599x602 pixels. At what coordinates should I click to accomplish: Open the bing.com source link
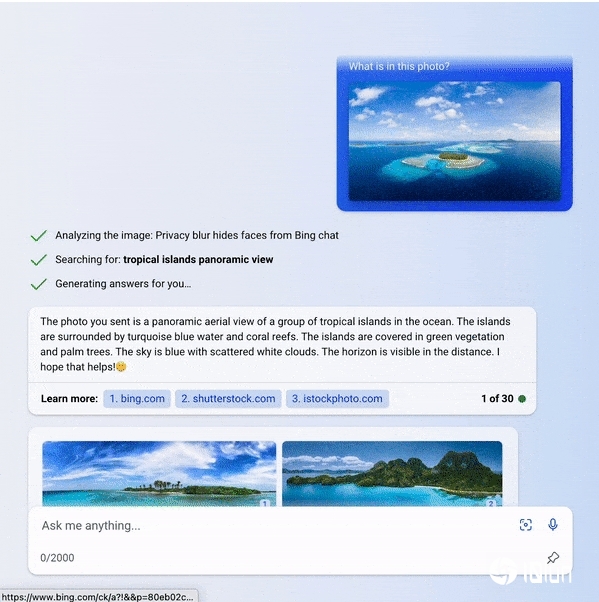point(137,399)
